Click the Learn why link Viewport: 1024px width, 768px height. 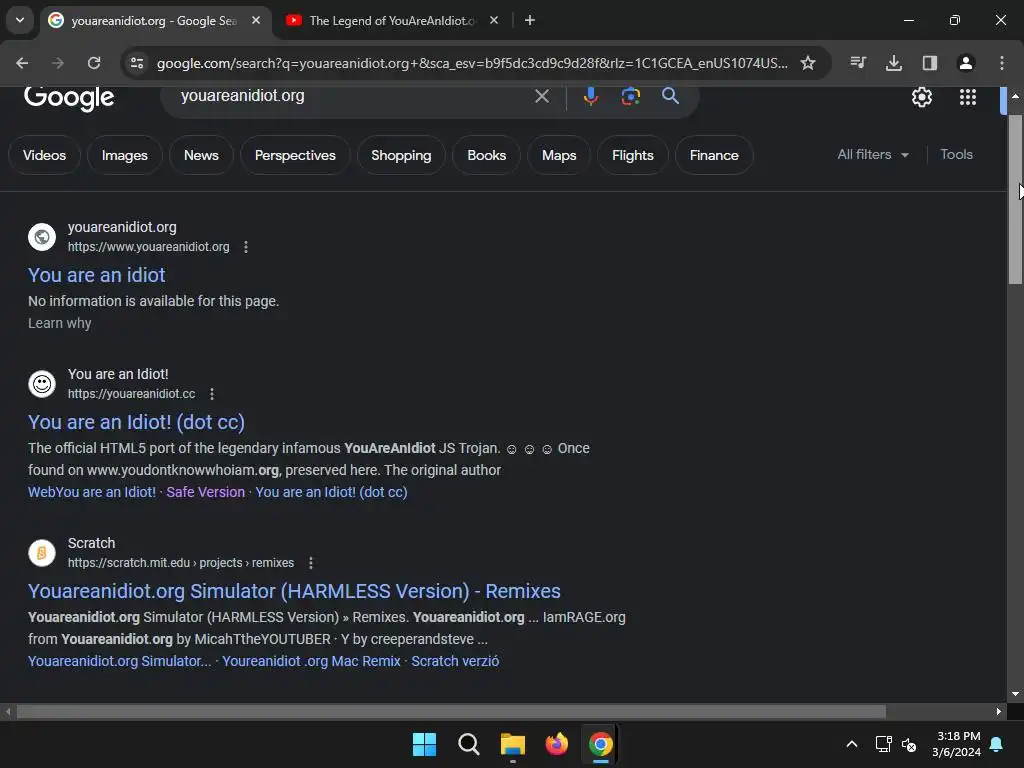(x=59, y=323)
